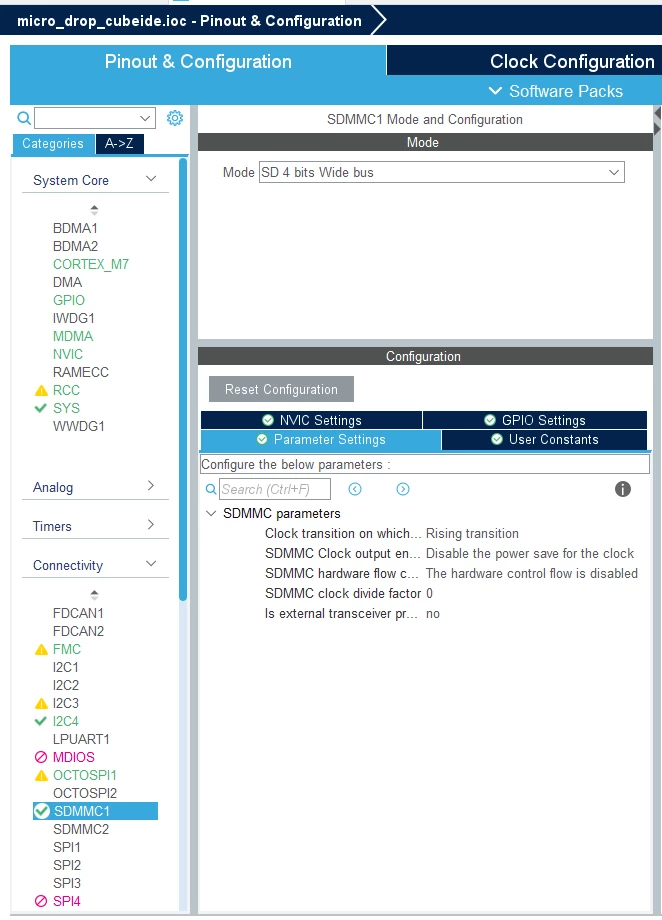This screenshot has height=920, width=662.
Task: Select SPI2 in Connectivity
Action: pos(67,865)
